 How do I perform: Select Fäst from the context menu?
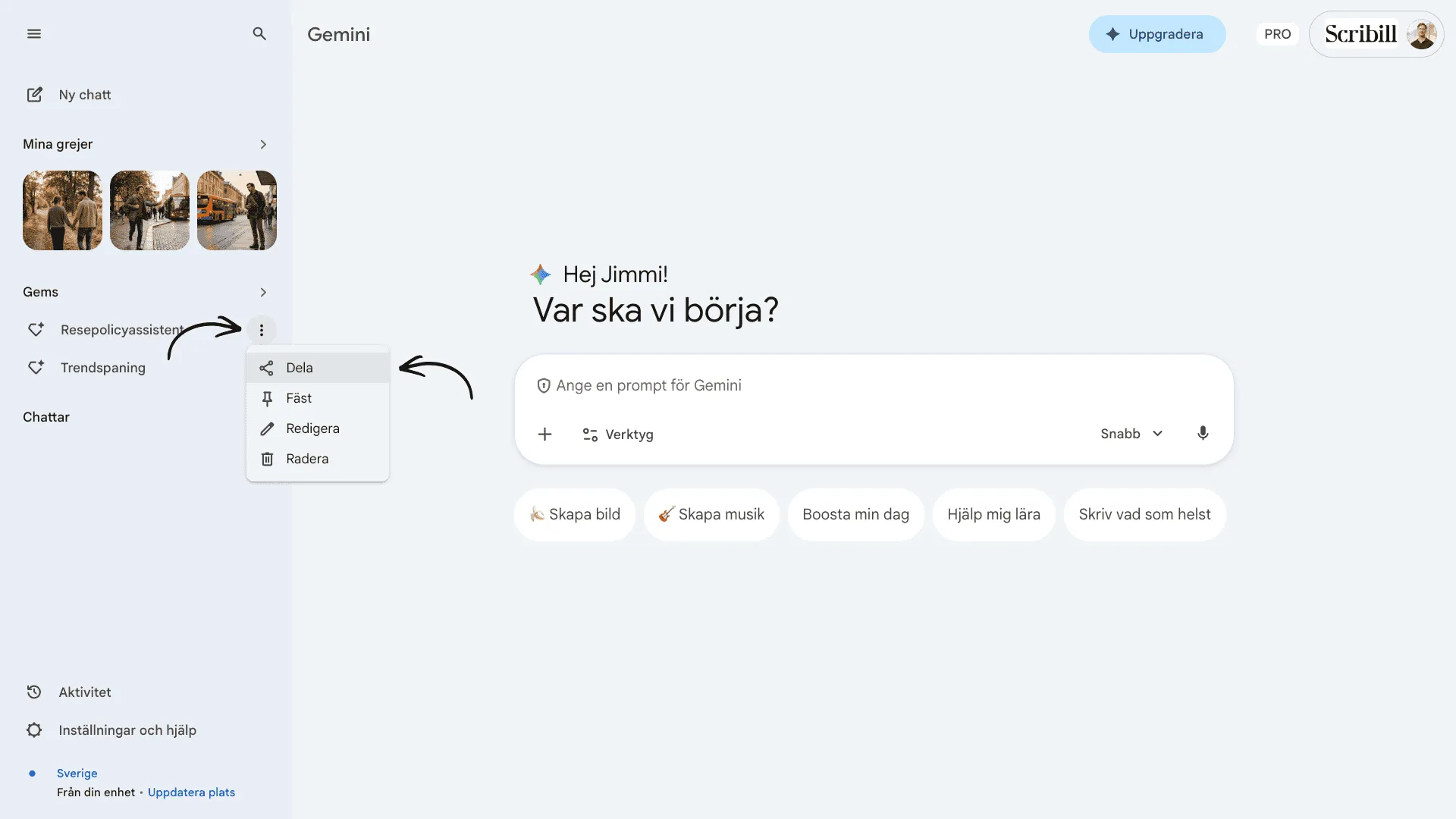pyautogui.click(x=318, y=398)
